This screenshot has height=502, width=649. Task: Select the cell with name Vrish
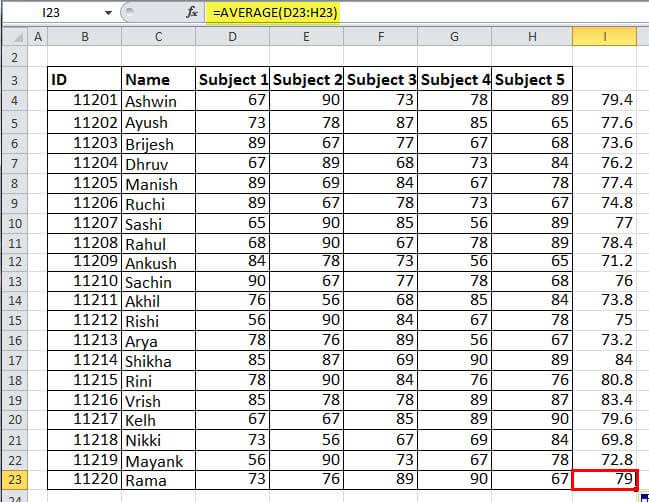[159, 400]
